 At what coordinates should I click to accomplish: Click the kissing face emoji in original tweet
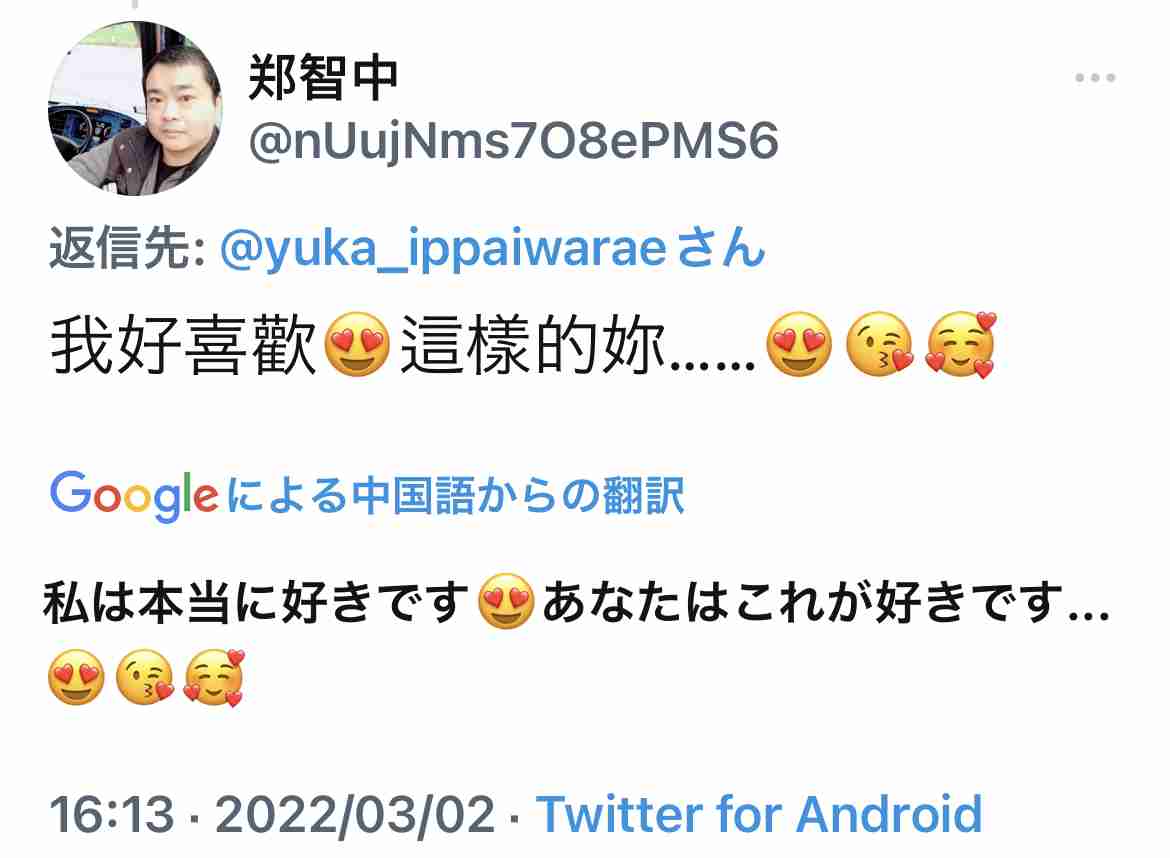pos(880,344)
